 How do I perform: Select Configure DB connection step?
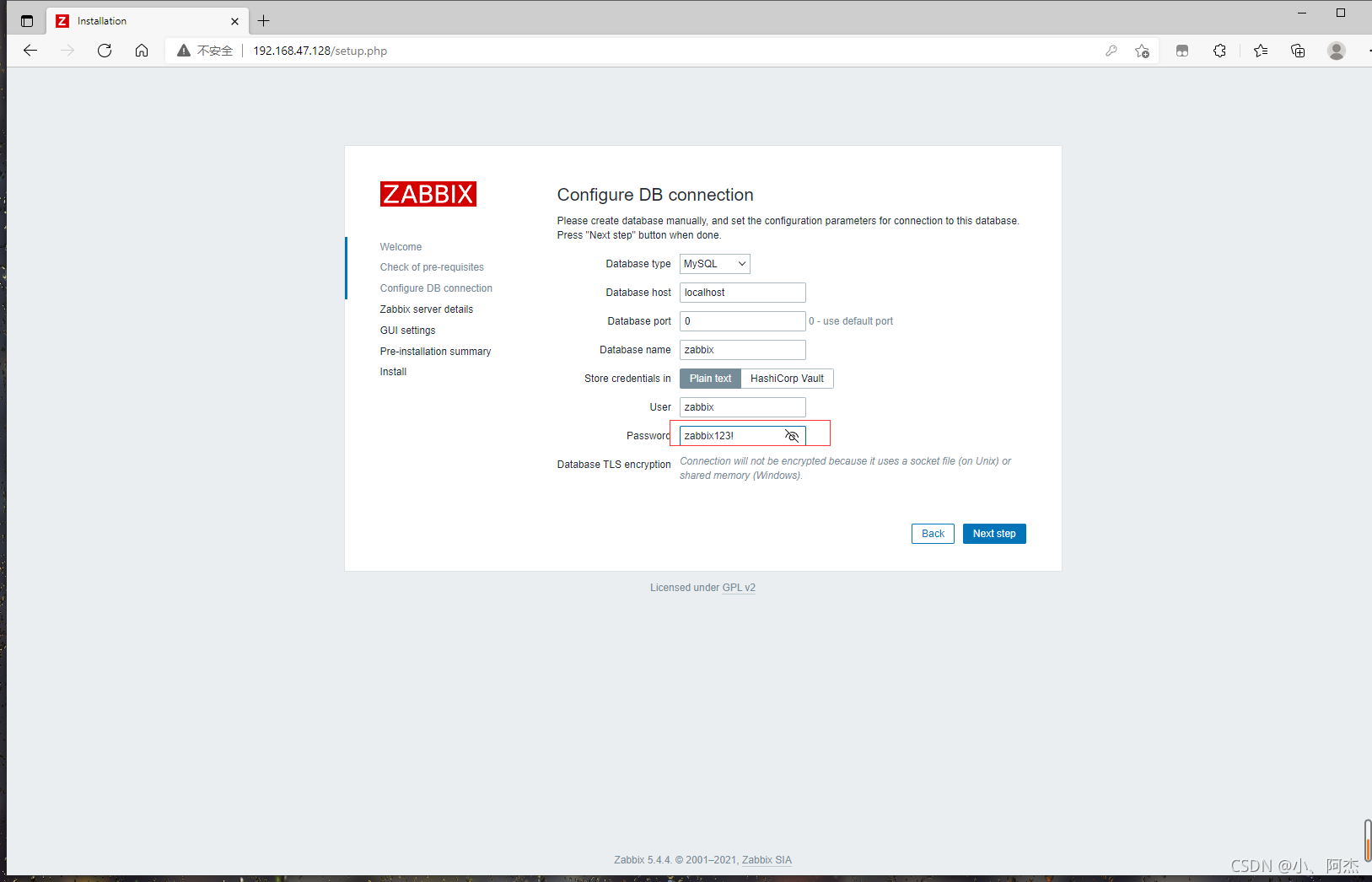[436, 288]
